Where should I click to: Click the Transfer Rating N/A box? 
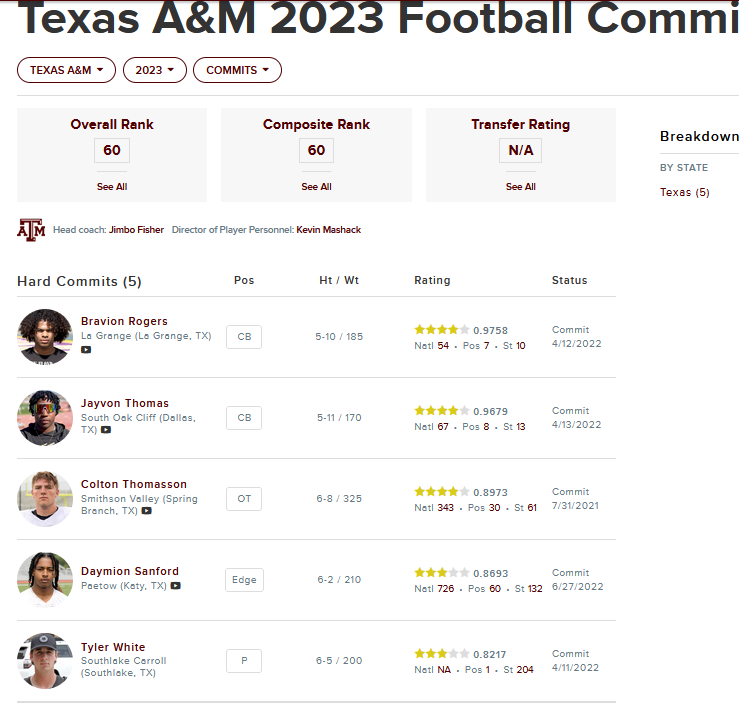520,151
